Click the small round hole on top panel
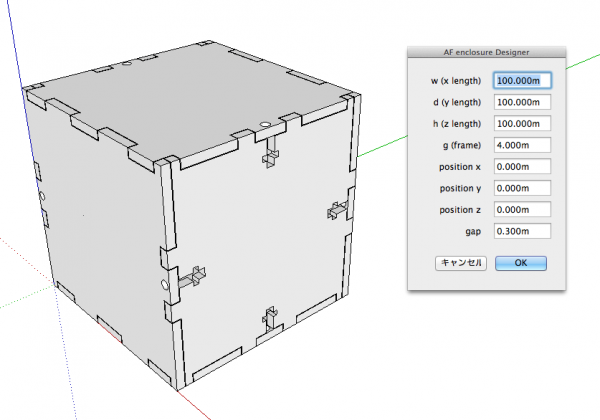The height and width of the screenshot is (420, 600). click(x=265, y=126)
